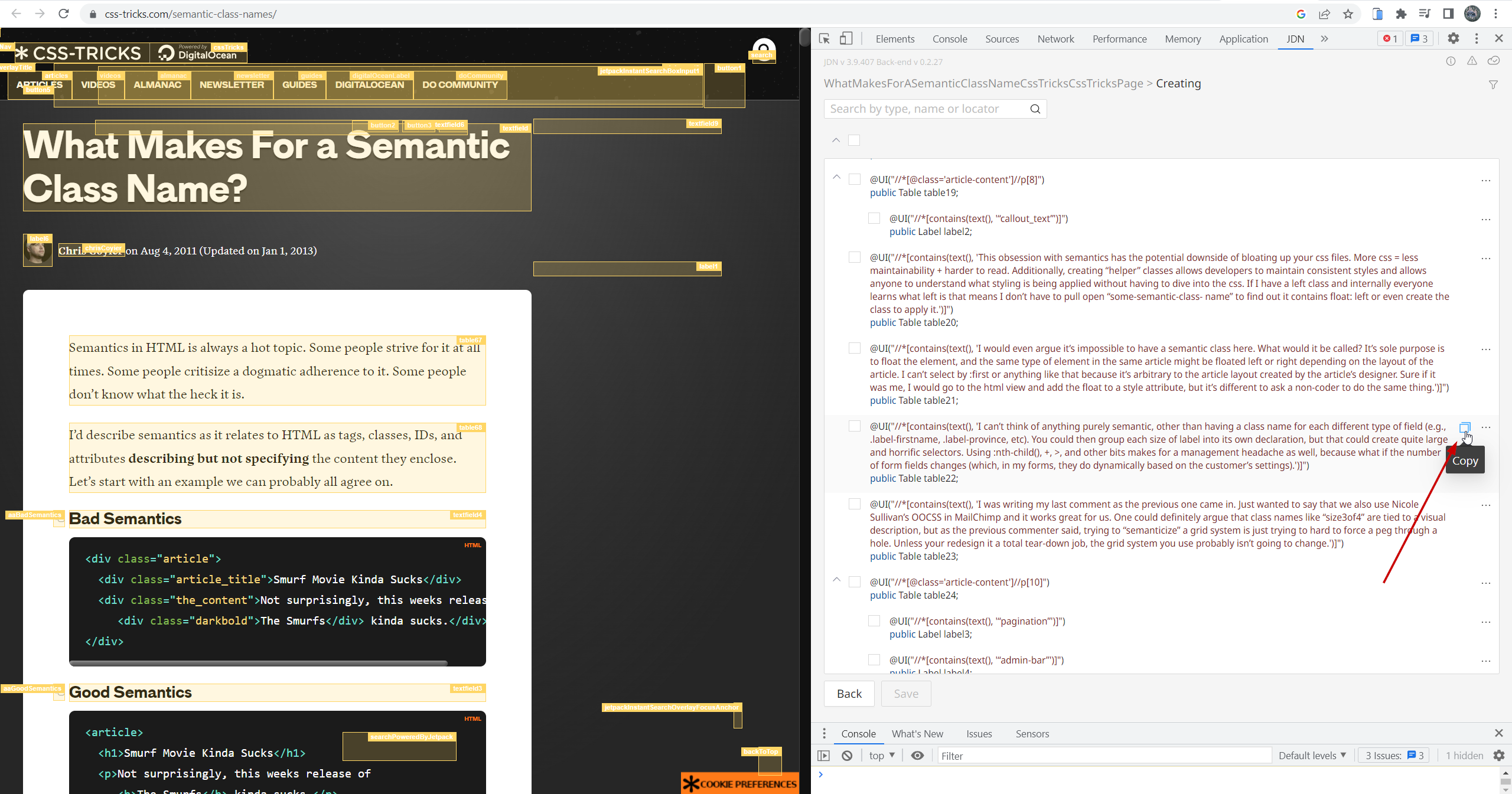Open DevTools settings gear
Screen dimensions: 1512x794
tap(1454, 38)
